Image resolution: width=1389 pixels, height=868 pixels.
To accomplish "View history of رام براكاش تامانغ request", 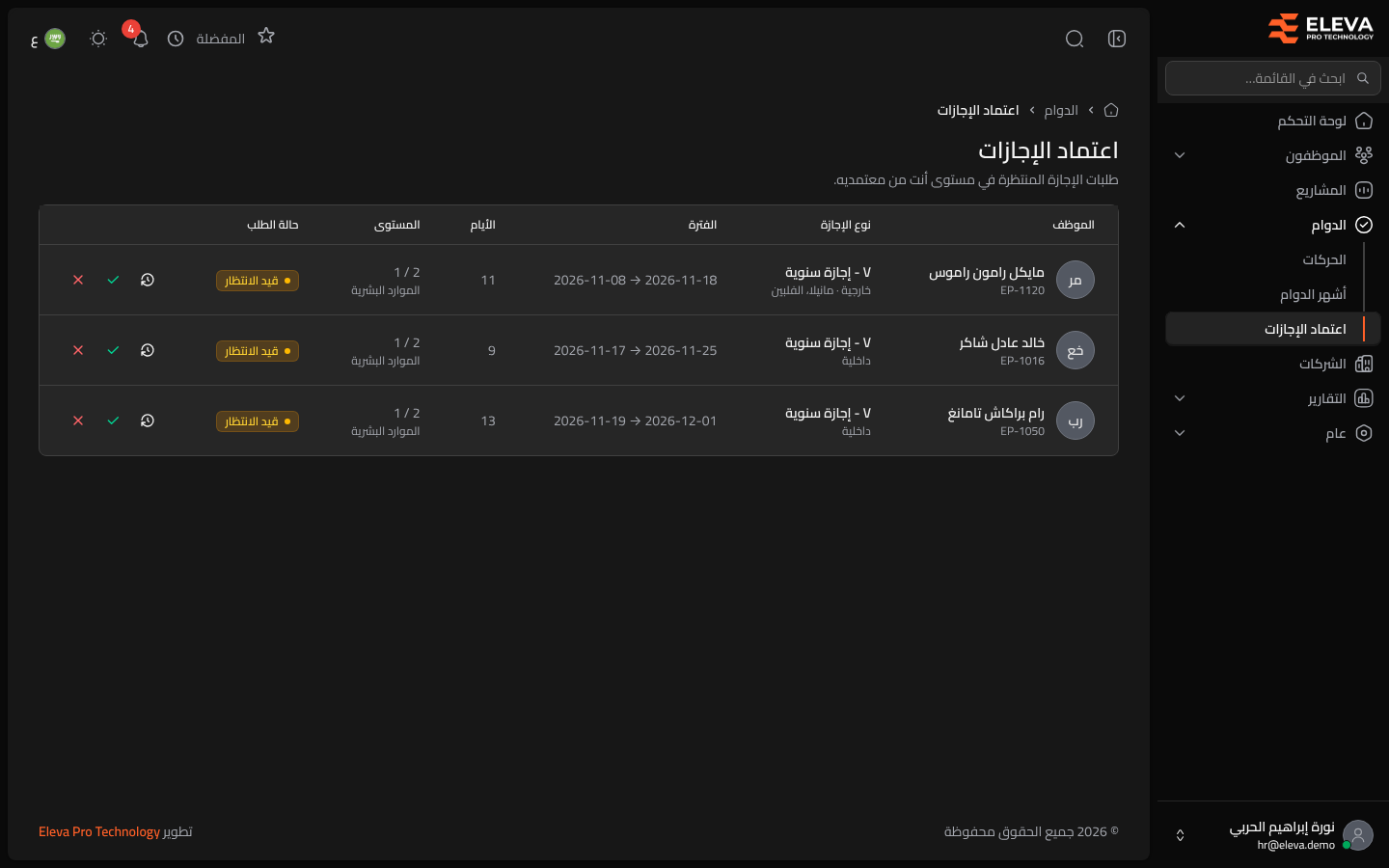I will tap(148, 420).
